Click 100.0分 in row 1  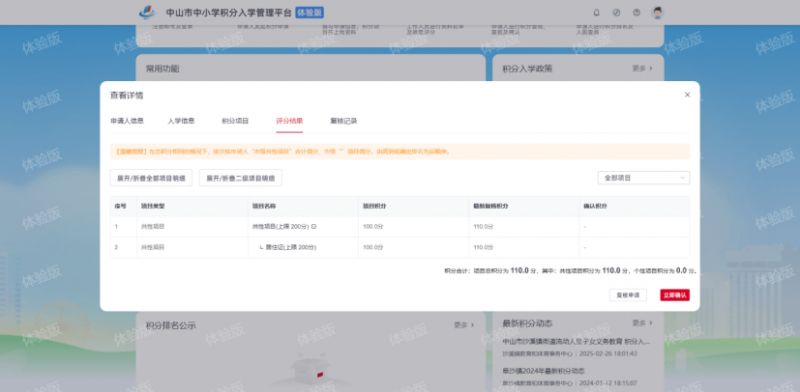(x=372, y=226)
